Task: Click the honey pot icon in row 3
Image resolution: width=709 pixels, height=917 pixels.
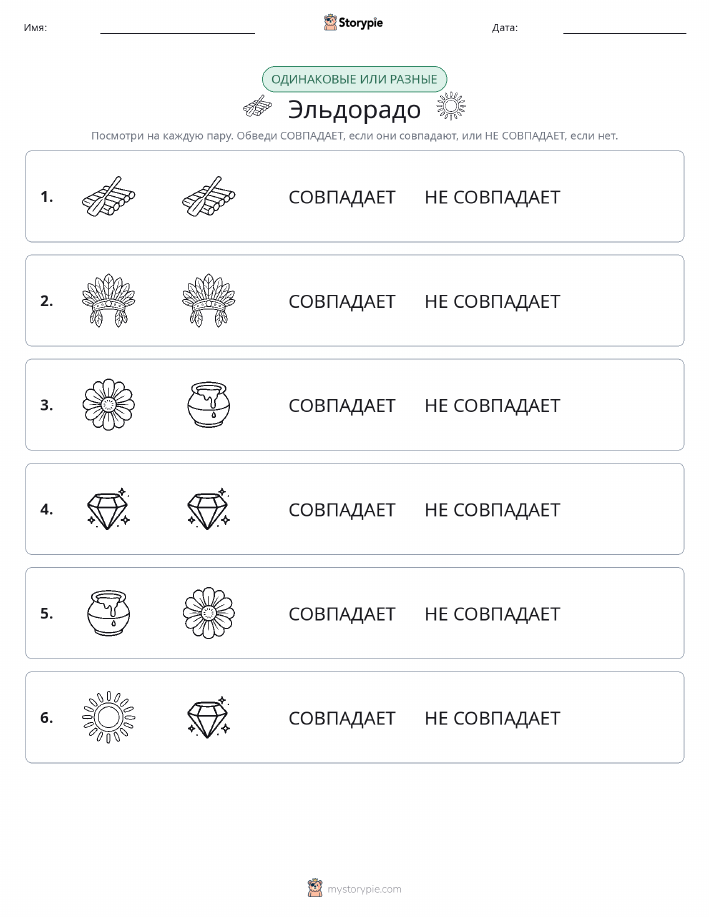Action: pos(209,405)
